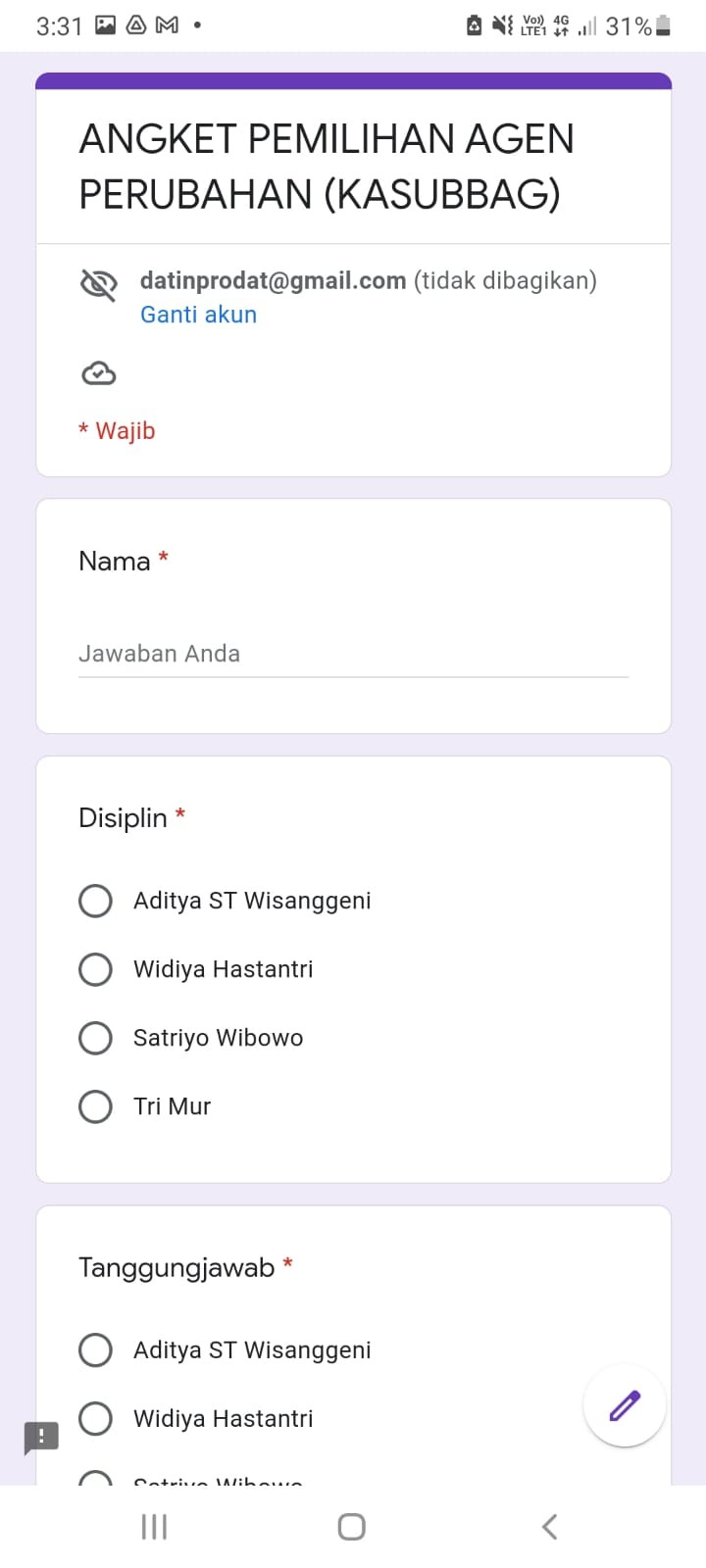Click the Ganti akun link
The width and height of the screenshot is (706, 1568).
click(198, 315)
